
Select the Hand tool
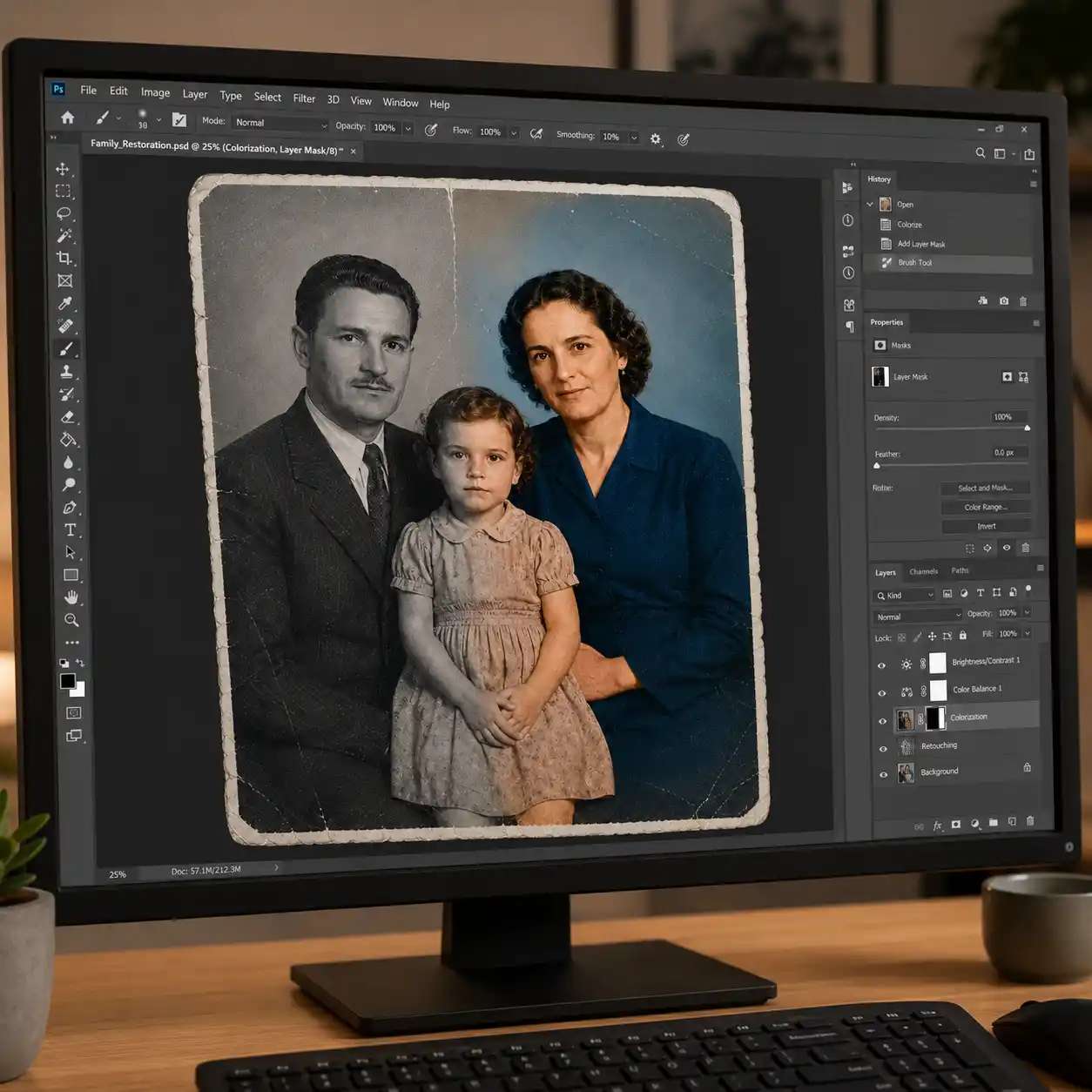71,597
